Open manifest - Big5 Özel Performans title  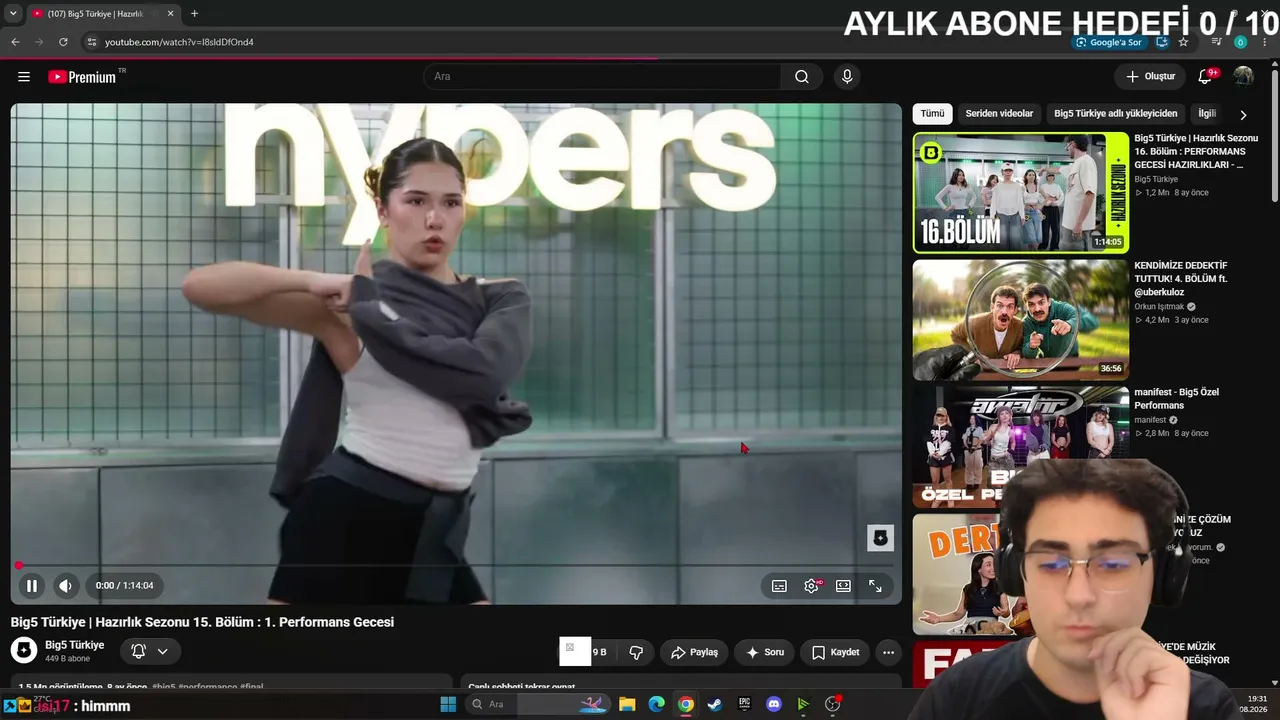click(x=1177, y=399)
